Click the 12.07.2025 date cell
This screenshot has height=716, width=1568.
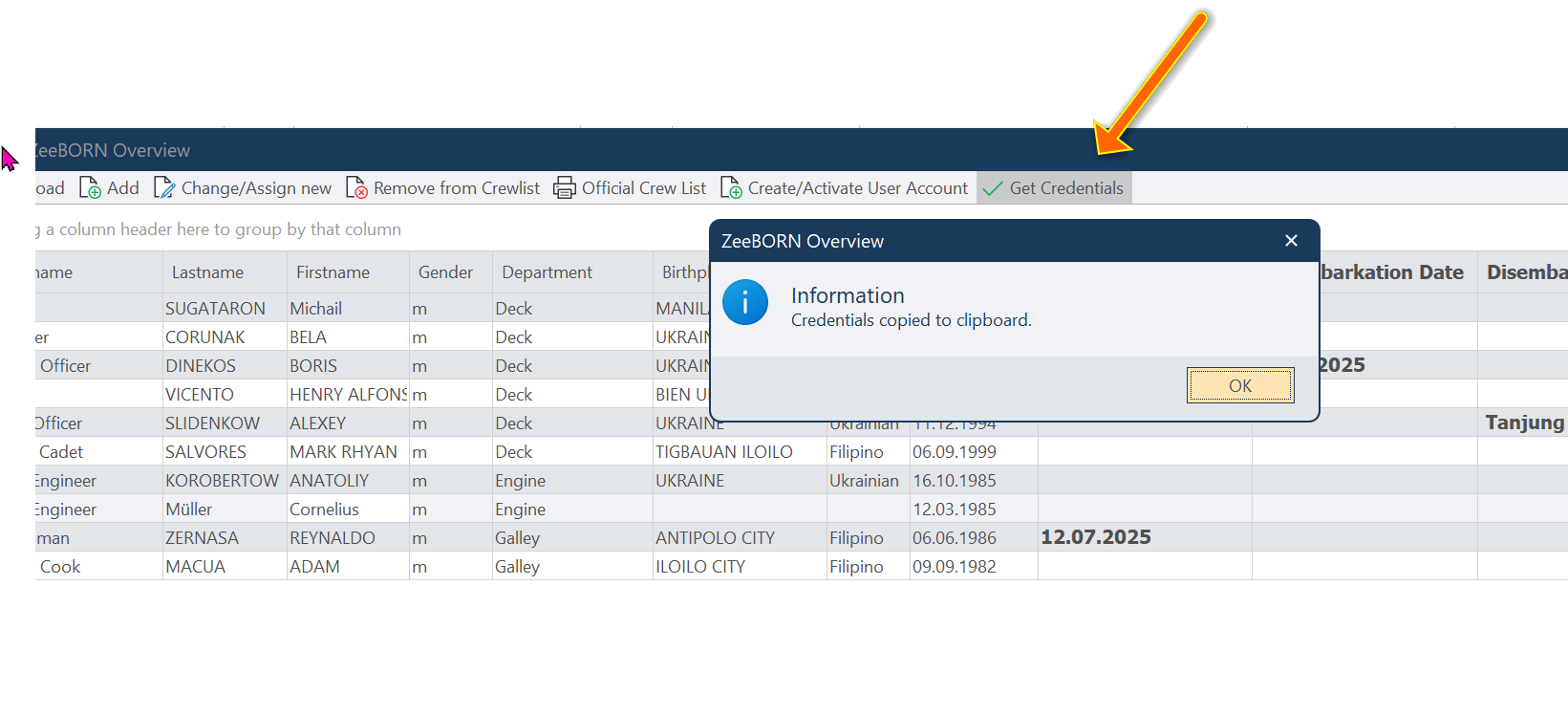[x=1145, y=538]
